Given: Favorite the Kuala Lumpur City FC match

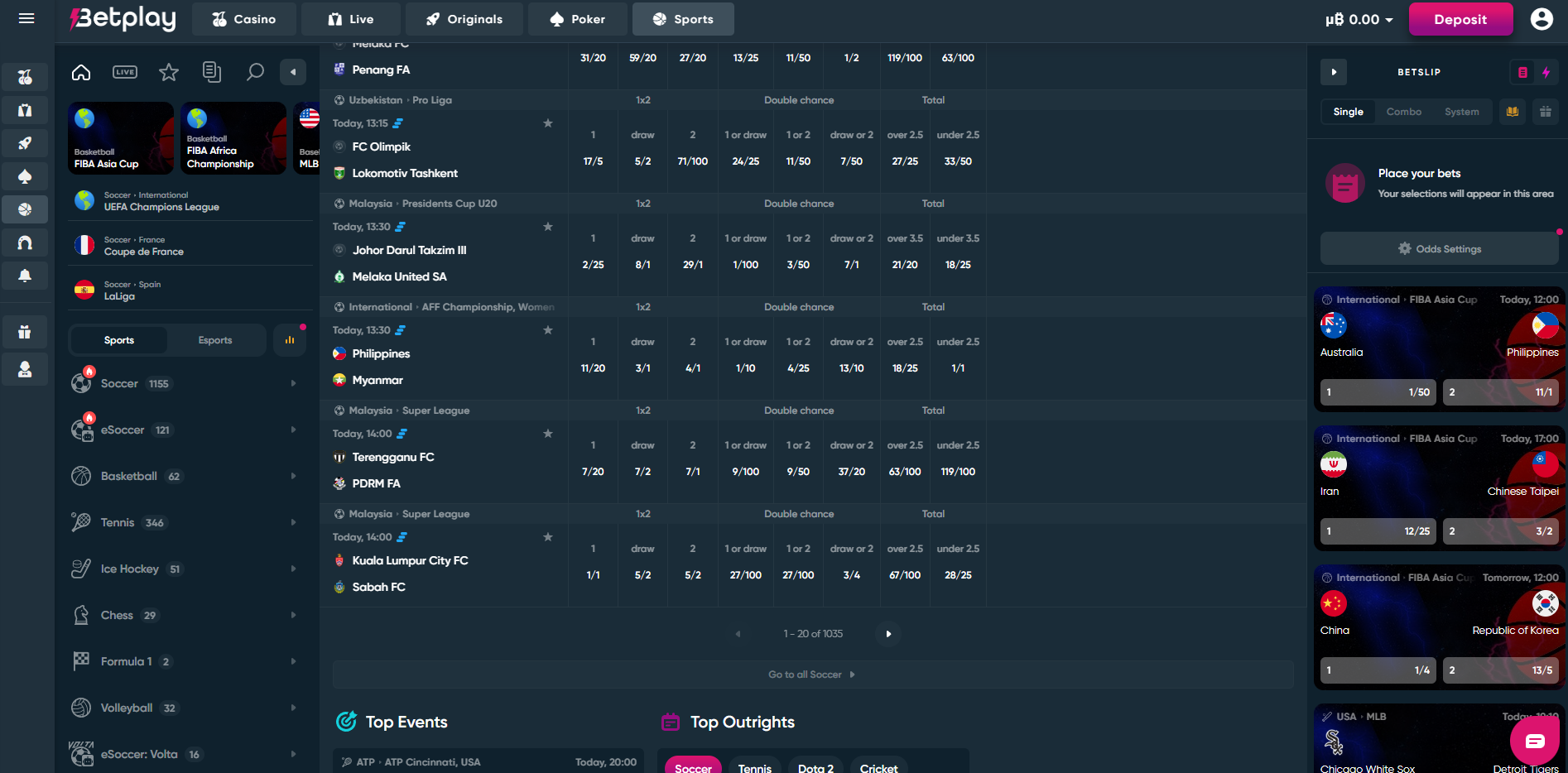Looking at the screenshot, I should click(x=548, y=537).
